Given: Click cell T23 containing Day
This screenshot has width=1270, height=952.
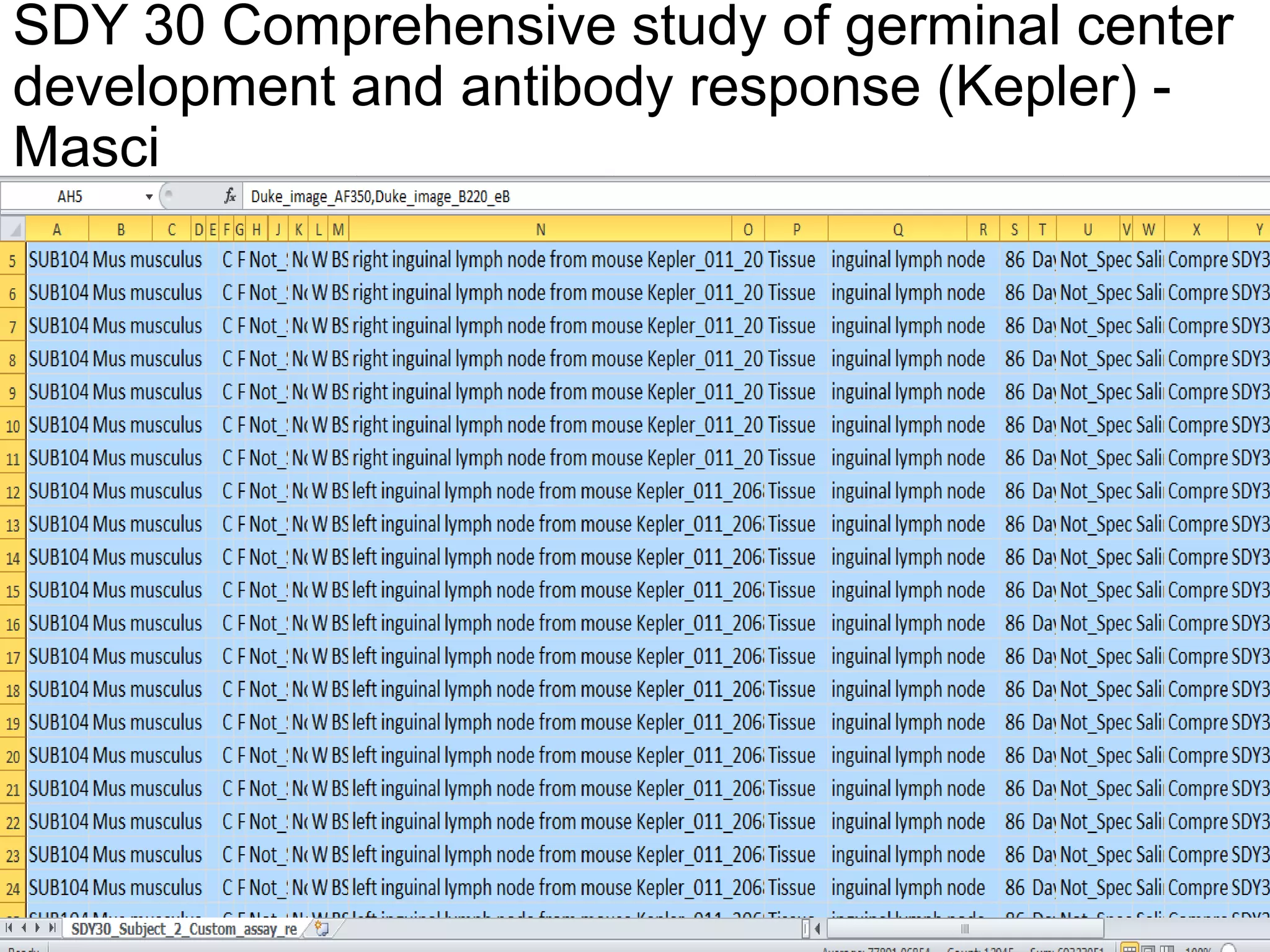Looking at the screenshot, I should click(x=1043, y=855).
